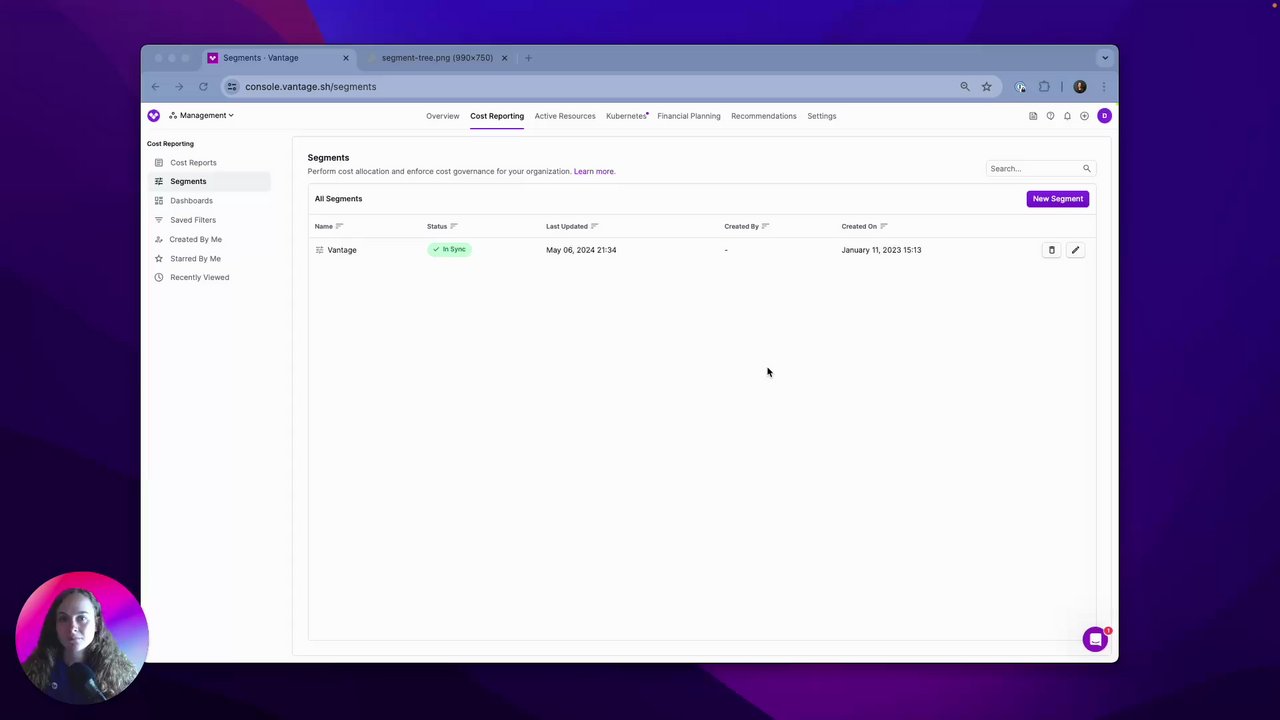1280x720 pixels.
Task: Click the browser forward arrow
Action: point(179,87)
